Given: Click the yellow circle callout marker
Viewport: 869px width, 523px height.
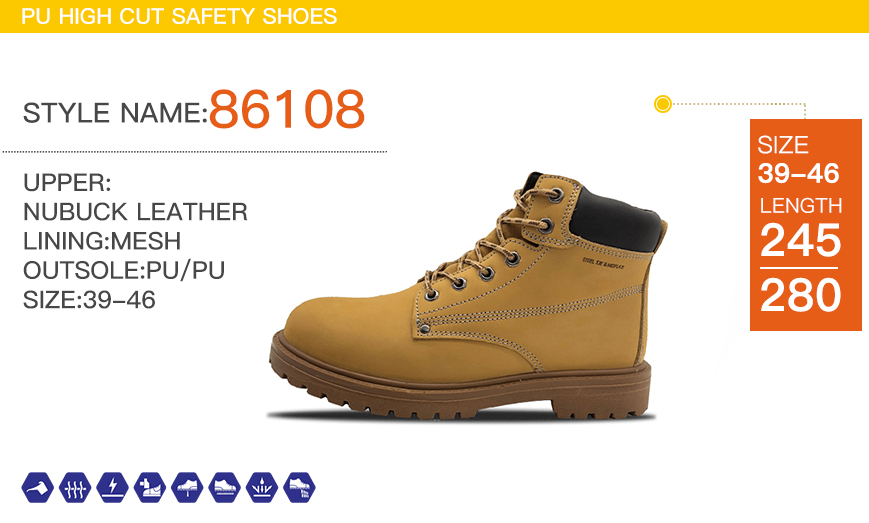Looking at the screenshot, I should point(662,104).
